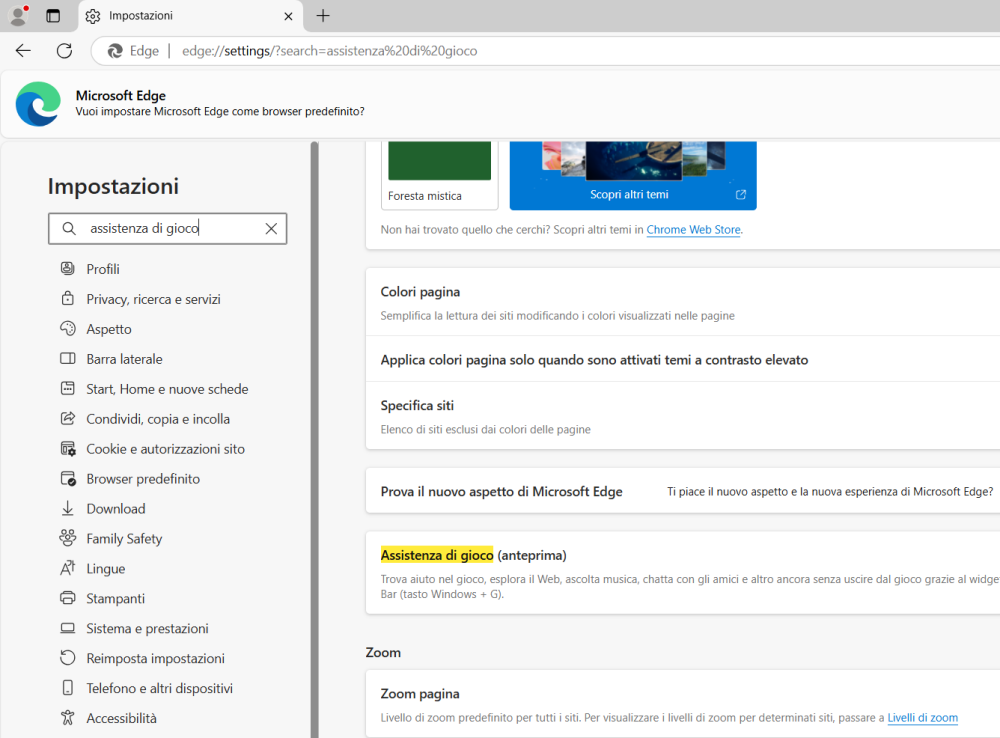Open the Stampanti section
This screenshot has height=738, width=1000.
115,599
